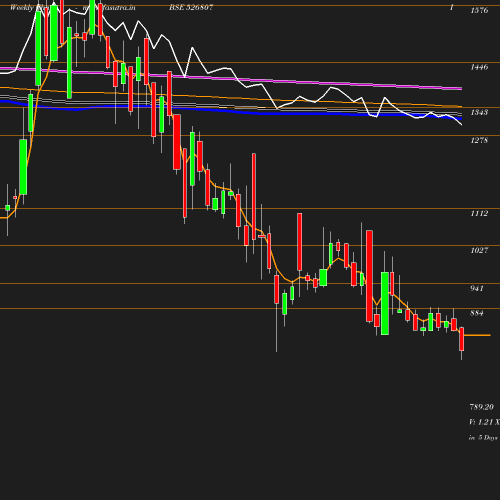
Task: Select the 1343 price axis label
Action: [x=479, y=112]
